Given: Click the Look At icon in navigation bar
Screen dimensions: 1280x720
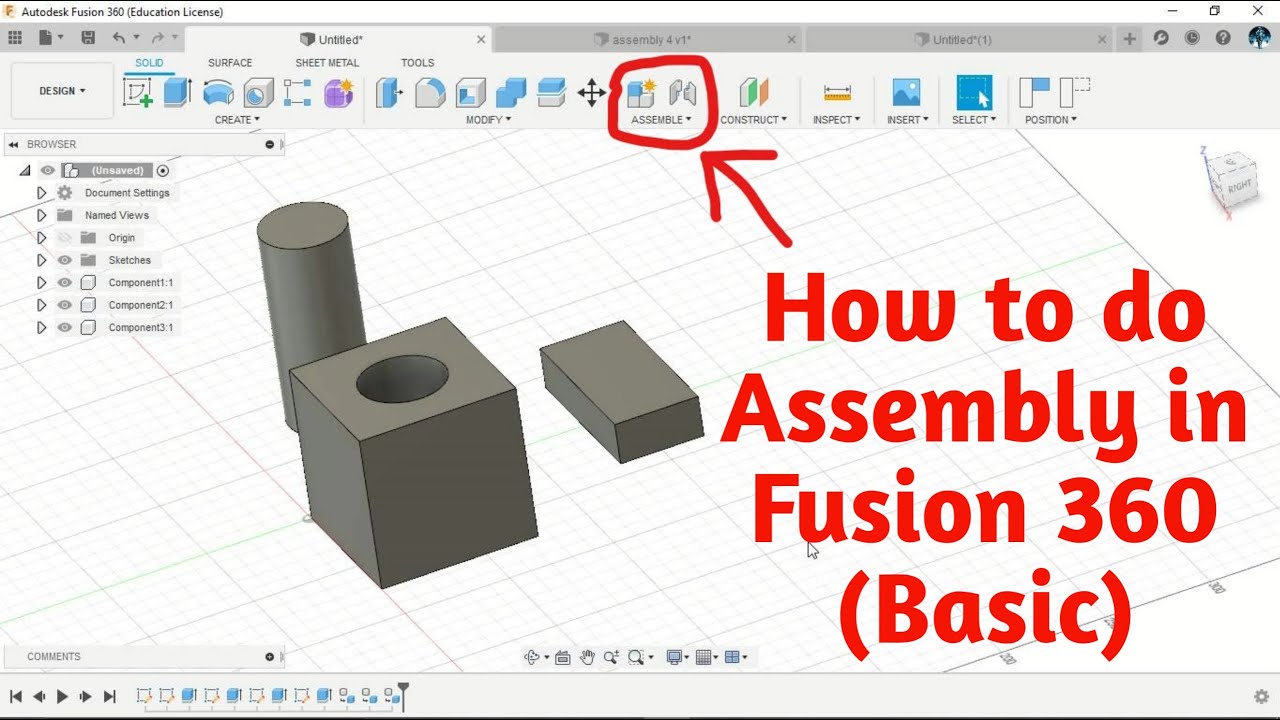Looking at the screenshot, I should pos(562,657).
